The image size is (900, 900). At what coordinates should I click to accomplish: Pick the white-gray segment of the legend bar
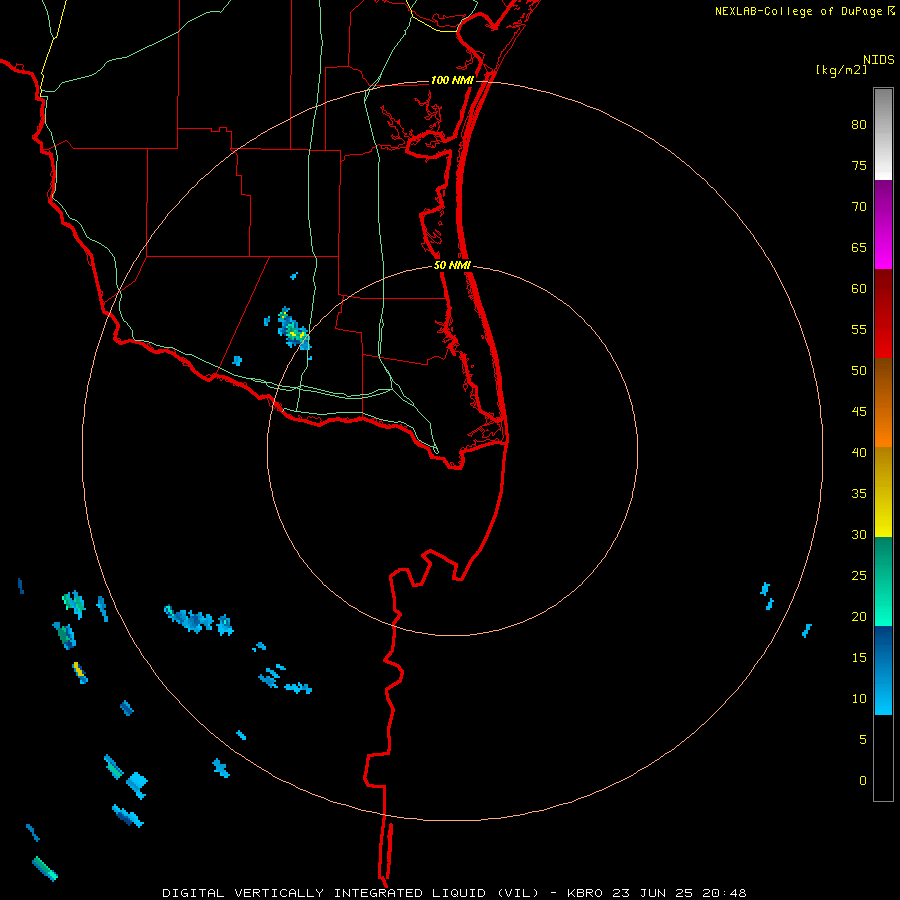(883, 134)
